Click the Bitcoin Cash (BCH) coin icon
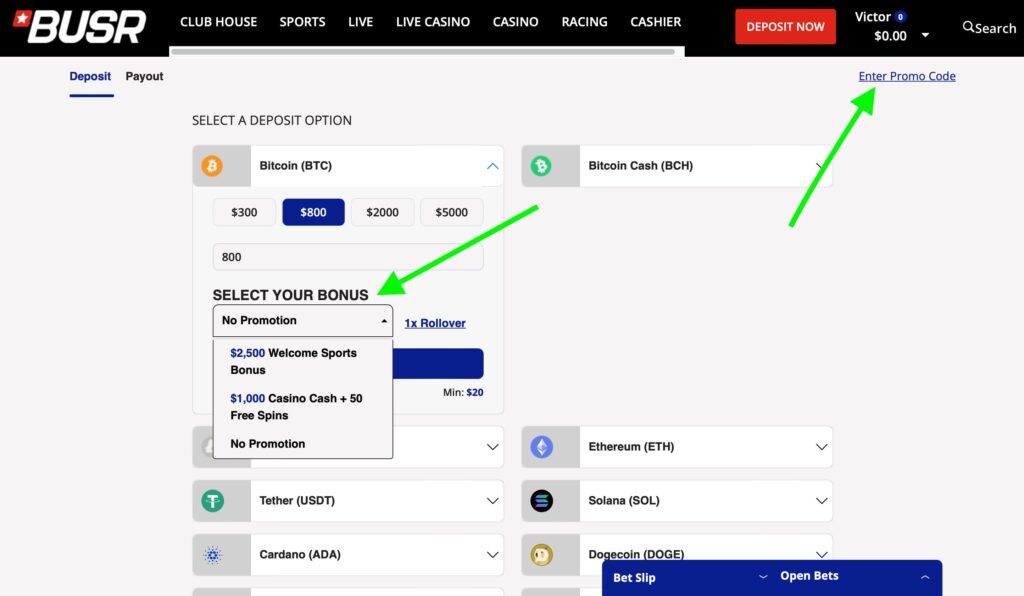 coord(541,166)
